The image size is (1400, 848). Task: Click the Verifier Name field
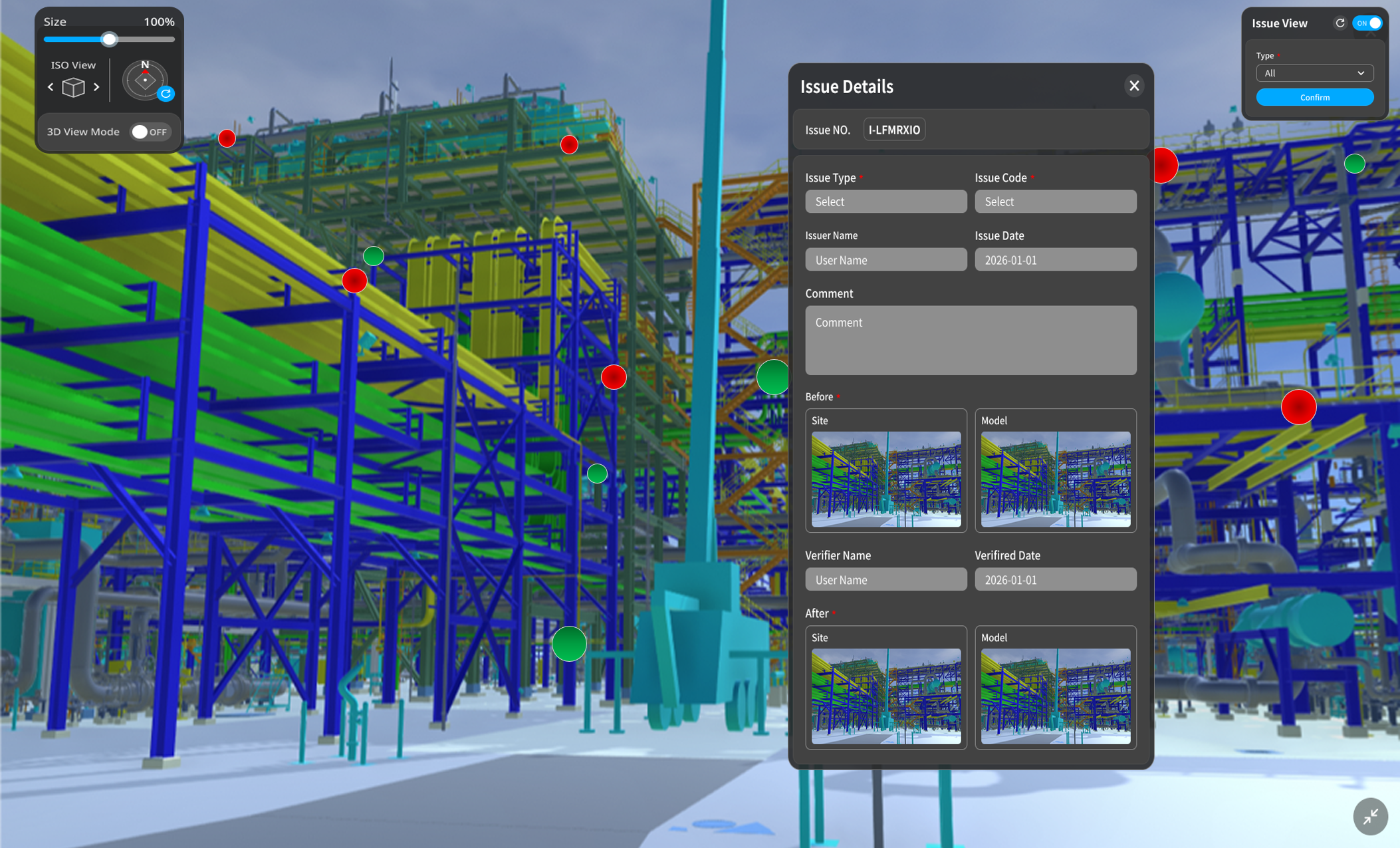point(885,579)
